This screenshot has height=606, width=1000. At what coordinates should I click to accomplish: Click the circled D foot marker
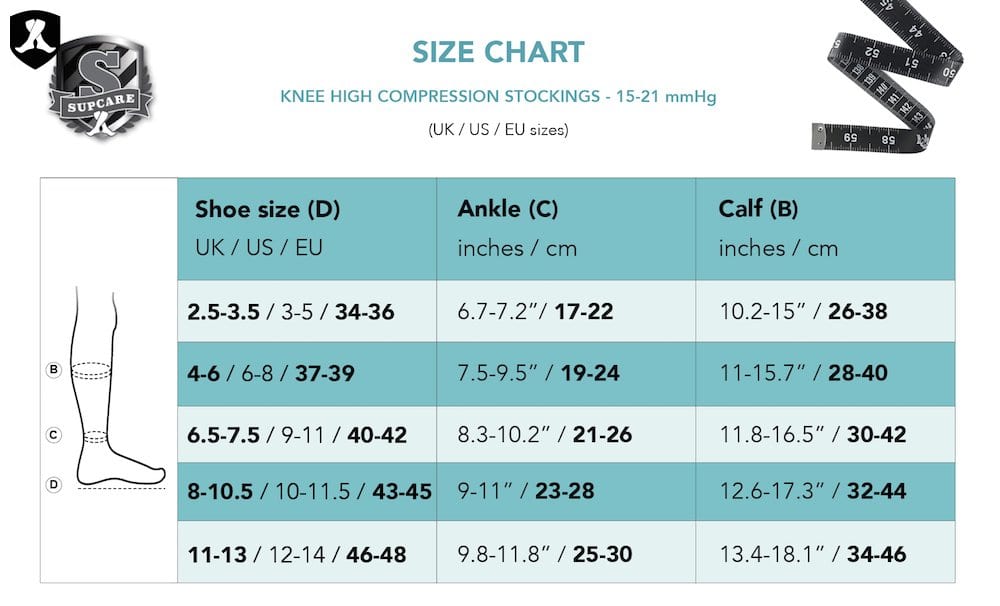[54, 485]
